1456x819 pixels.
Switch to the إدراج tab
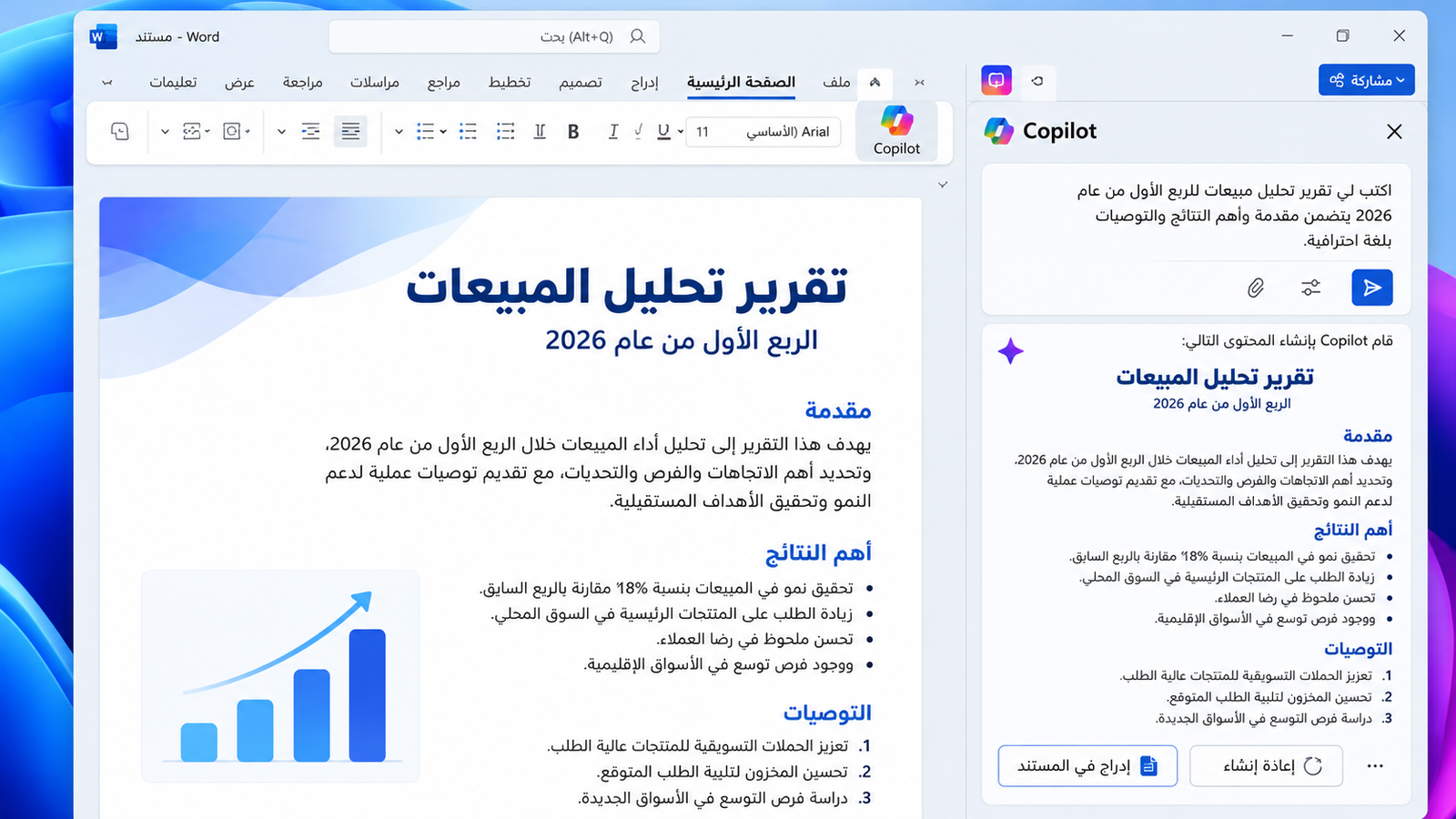tap(645, 82)
